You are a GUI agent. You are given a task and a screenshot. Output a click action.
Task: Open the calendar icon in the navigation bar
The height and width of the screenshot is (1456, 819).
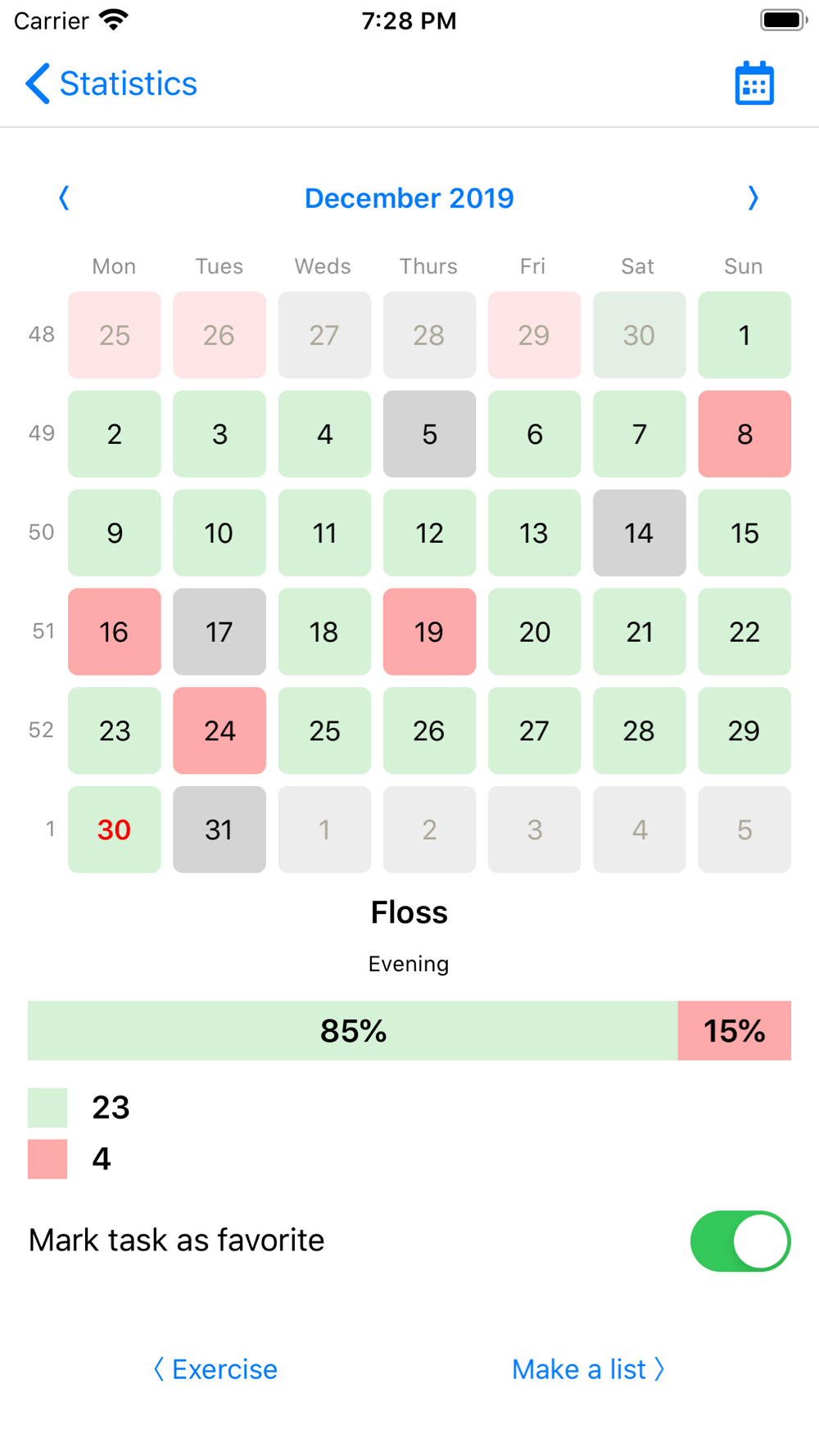click(754, 84)
